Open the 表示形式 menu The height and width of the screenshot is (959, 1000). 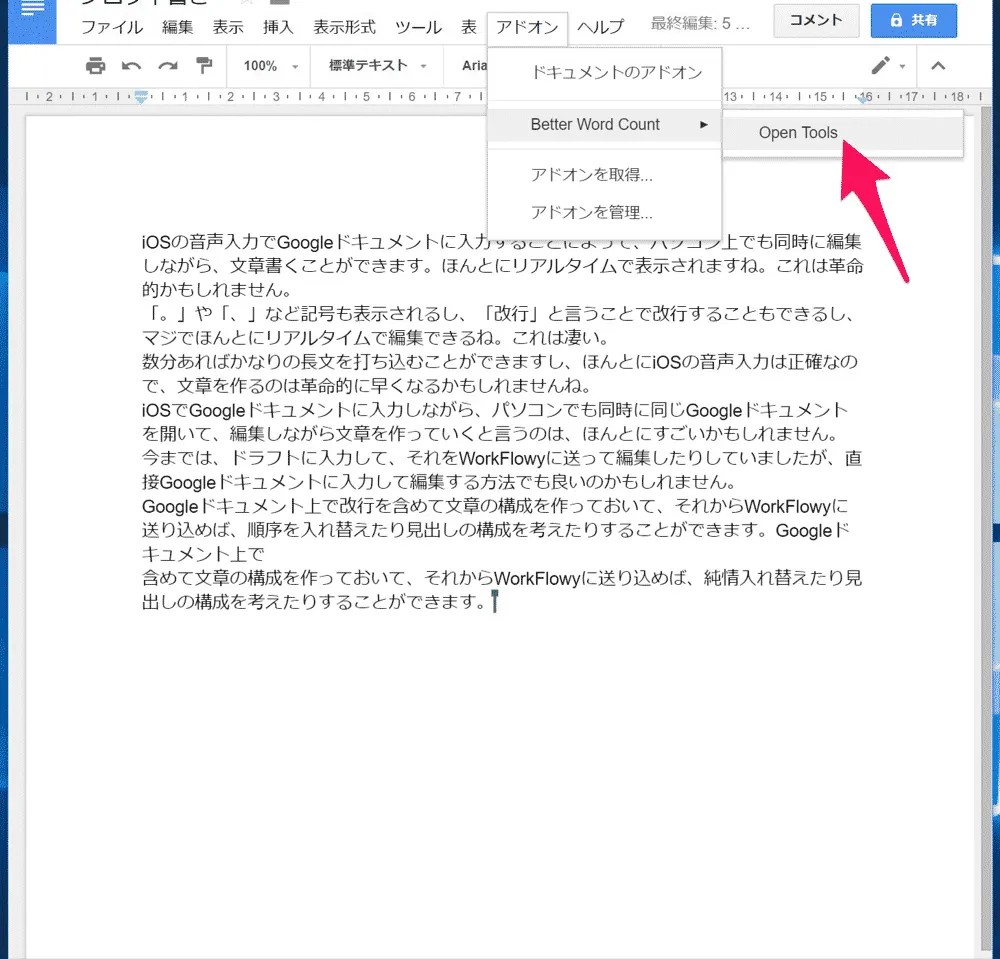(x=344, y=27)
